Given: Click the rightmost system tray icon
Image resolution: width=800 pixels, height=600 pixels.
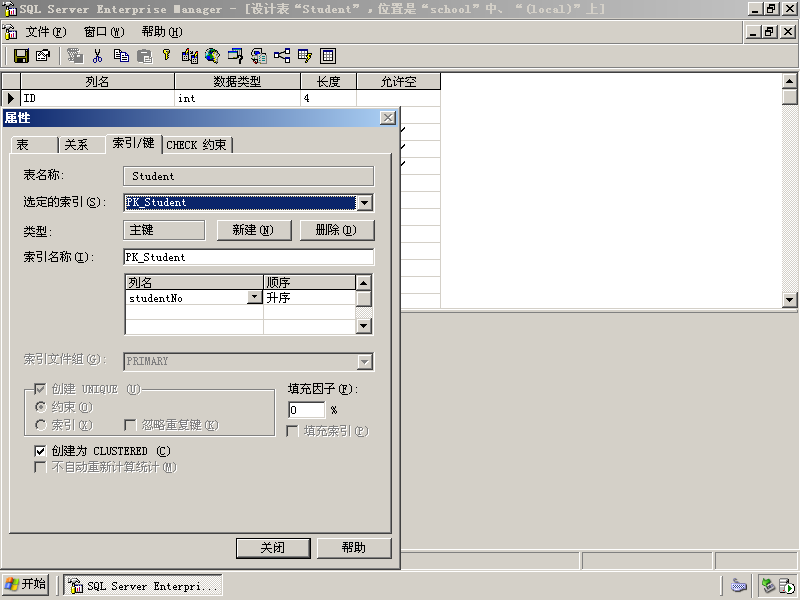Looking at the screenshot, I should tap(786, 585).
